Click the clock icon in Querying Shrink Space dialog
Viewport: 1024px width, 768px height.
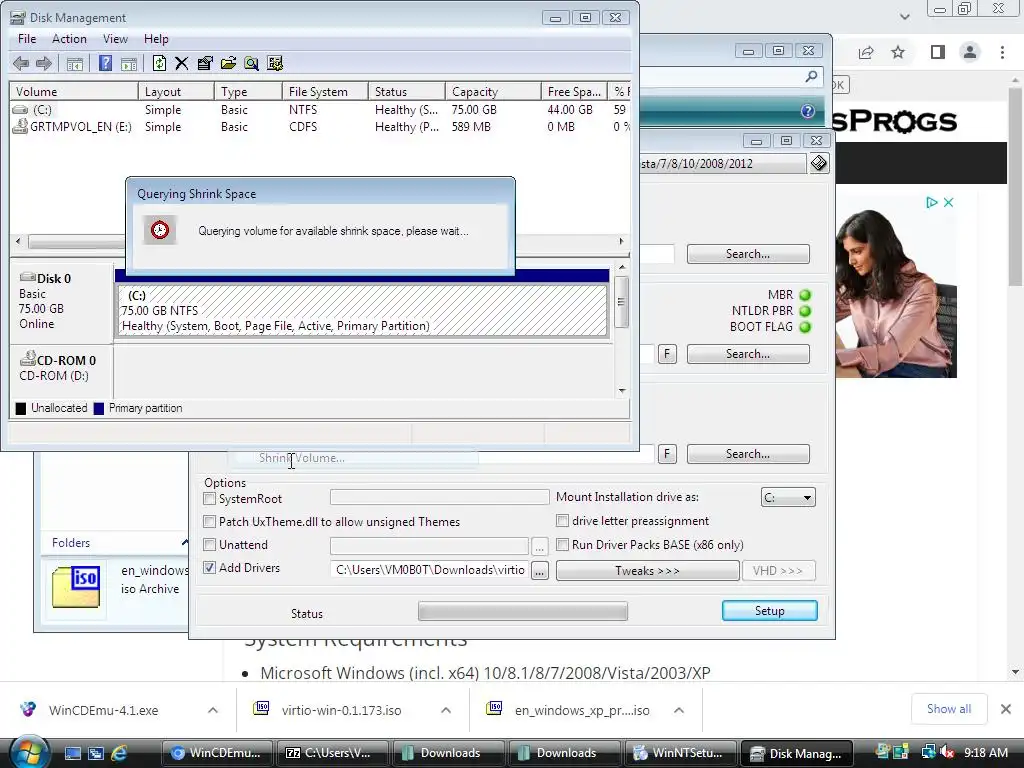(160, 230)
